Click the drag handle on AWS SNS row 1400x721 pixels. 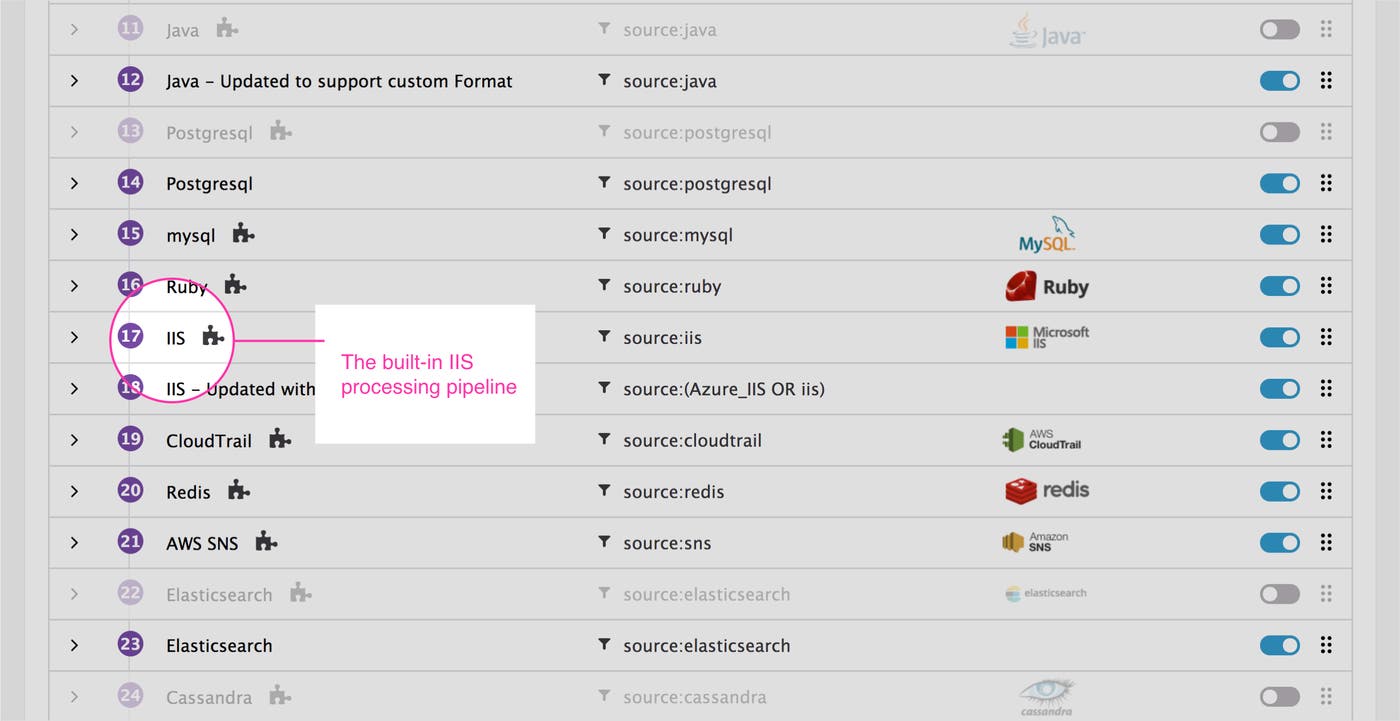click(1326, 543)
